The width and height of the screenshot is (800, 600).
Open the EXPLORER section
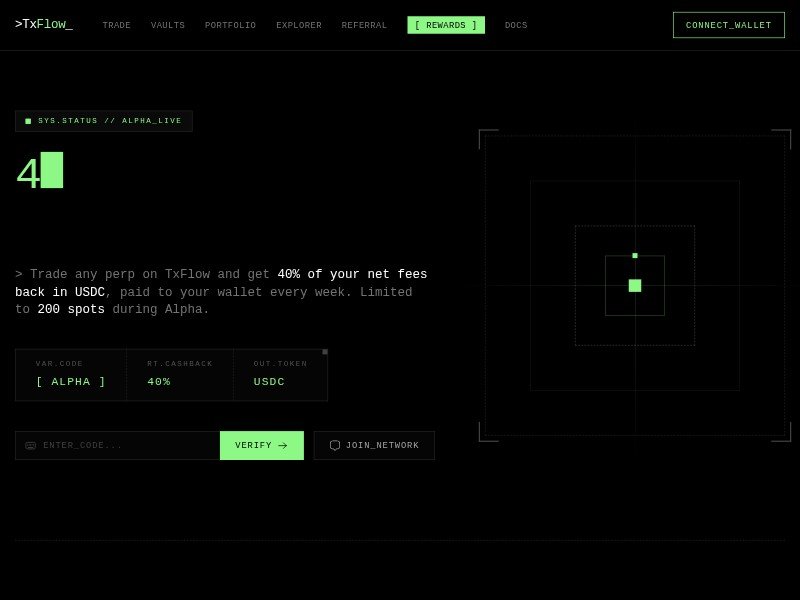point(298,25)
